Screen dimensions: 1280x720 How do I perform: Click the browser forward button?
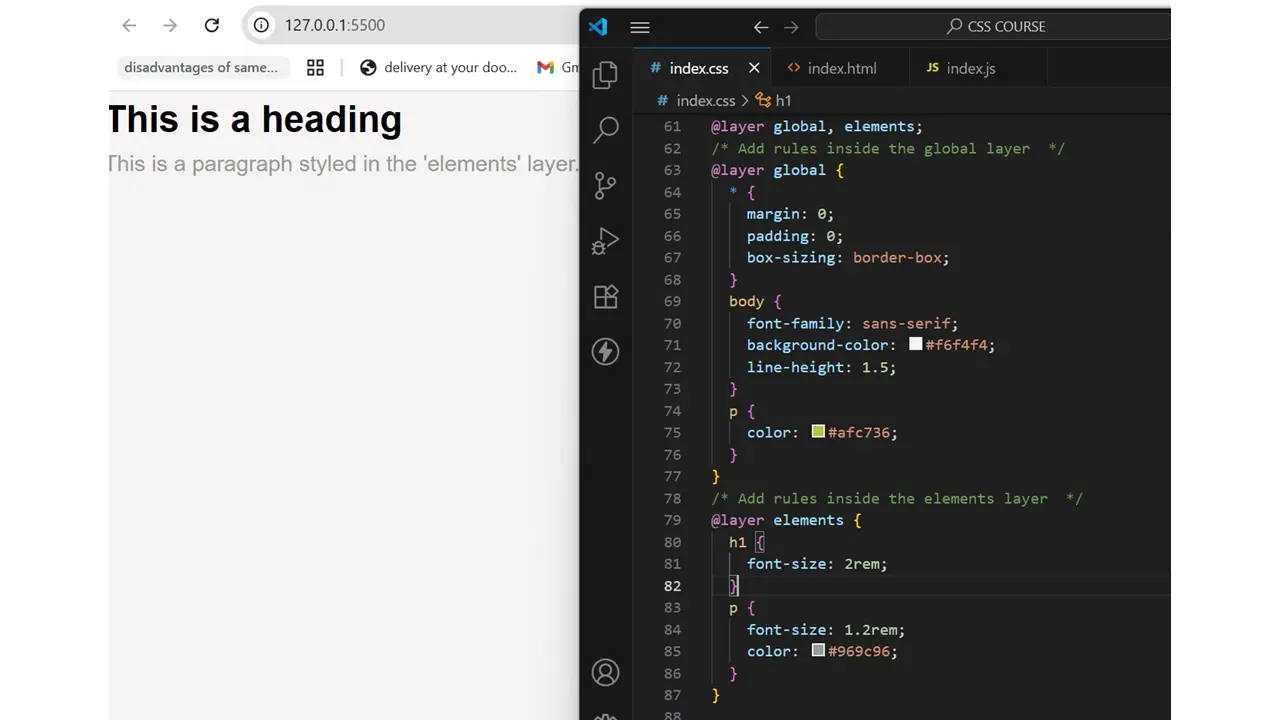[170, 25]
